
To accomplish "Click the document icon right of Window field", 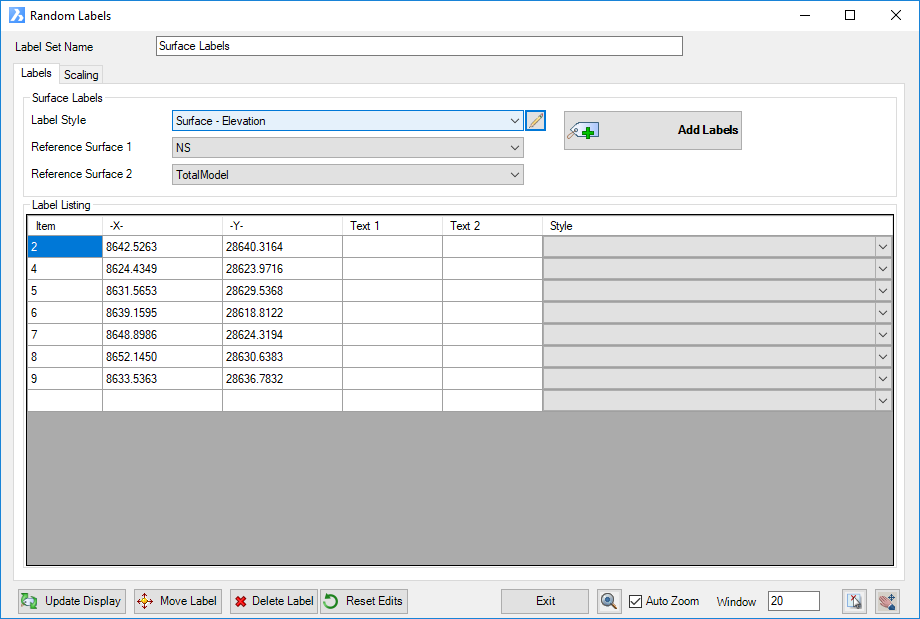I will [853, 601].
